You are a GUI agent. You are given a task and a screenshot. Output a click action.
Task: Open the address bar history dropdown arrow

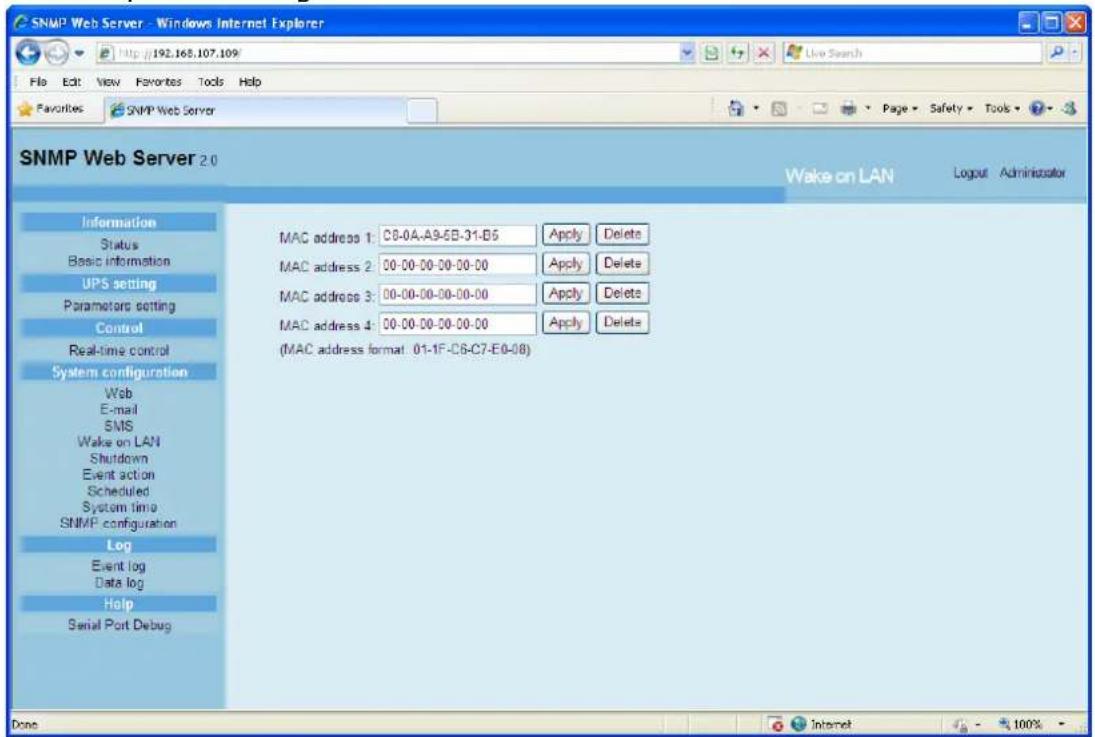click(x=686, y=53)
